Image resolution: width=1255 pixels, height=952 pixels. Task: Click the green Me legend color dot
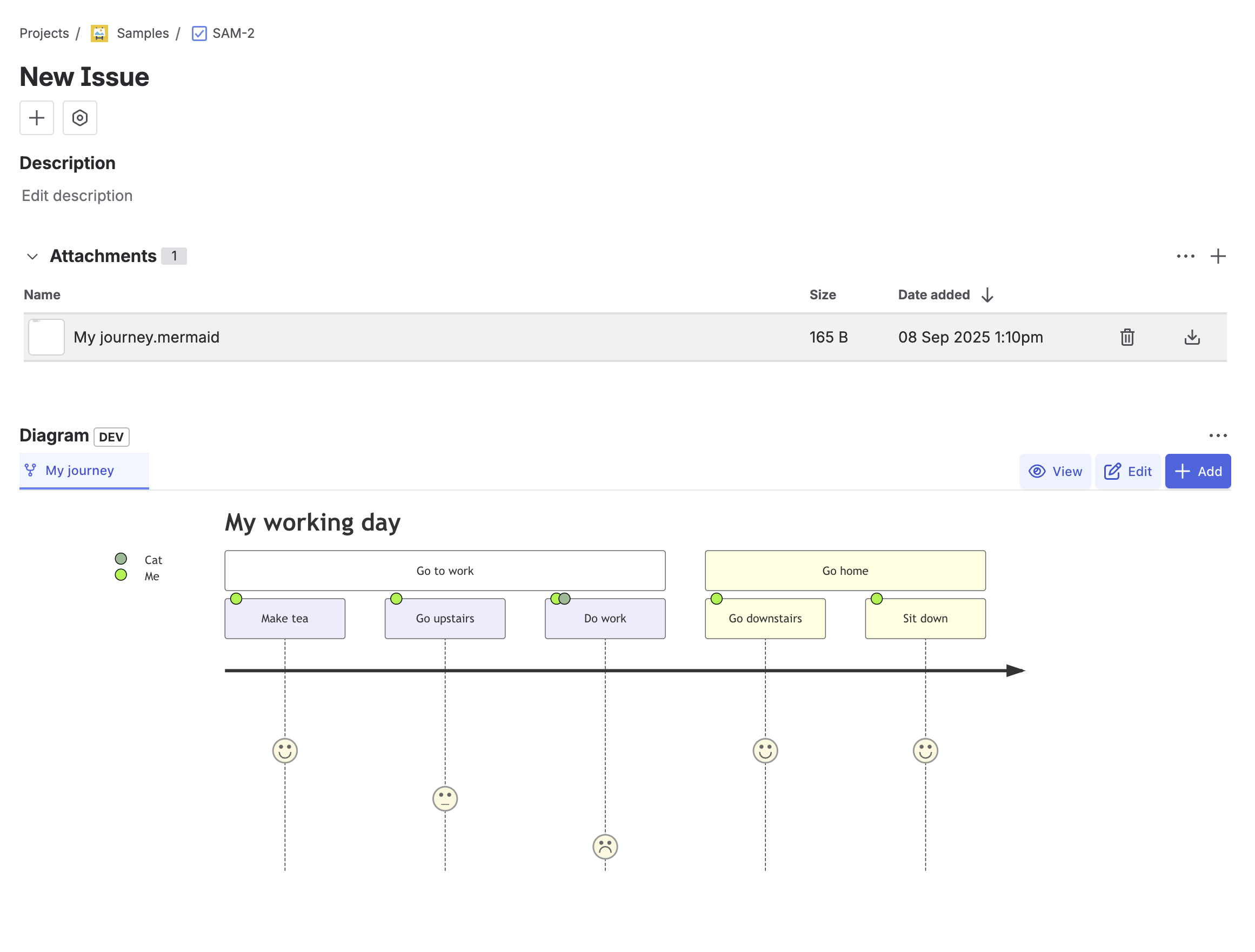click(121, 575)
